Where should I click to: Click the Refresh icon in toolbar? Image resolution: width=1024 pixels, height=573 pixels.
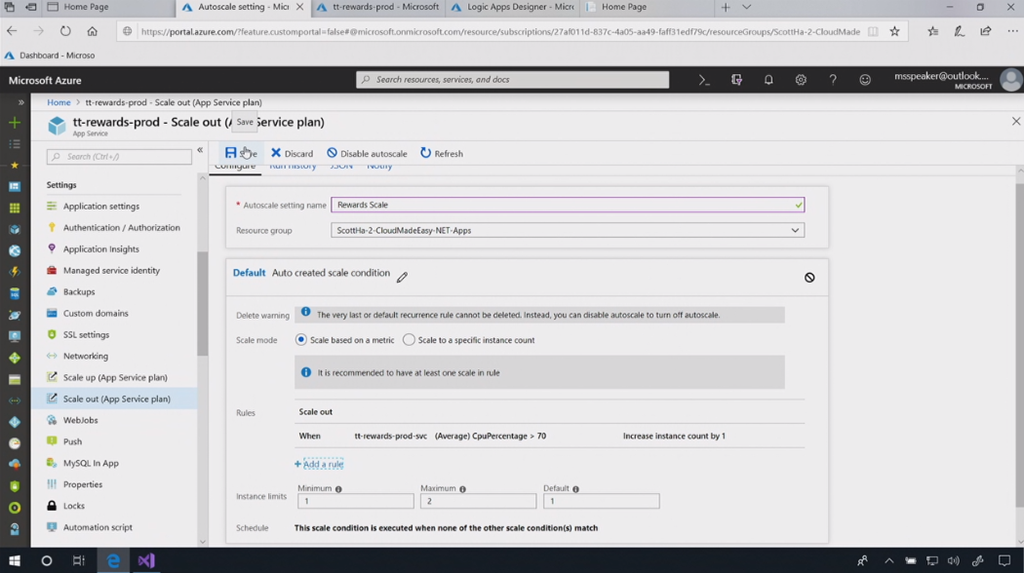pos(426,153)
